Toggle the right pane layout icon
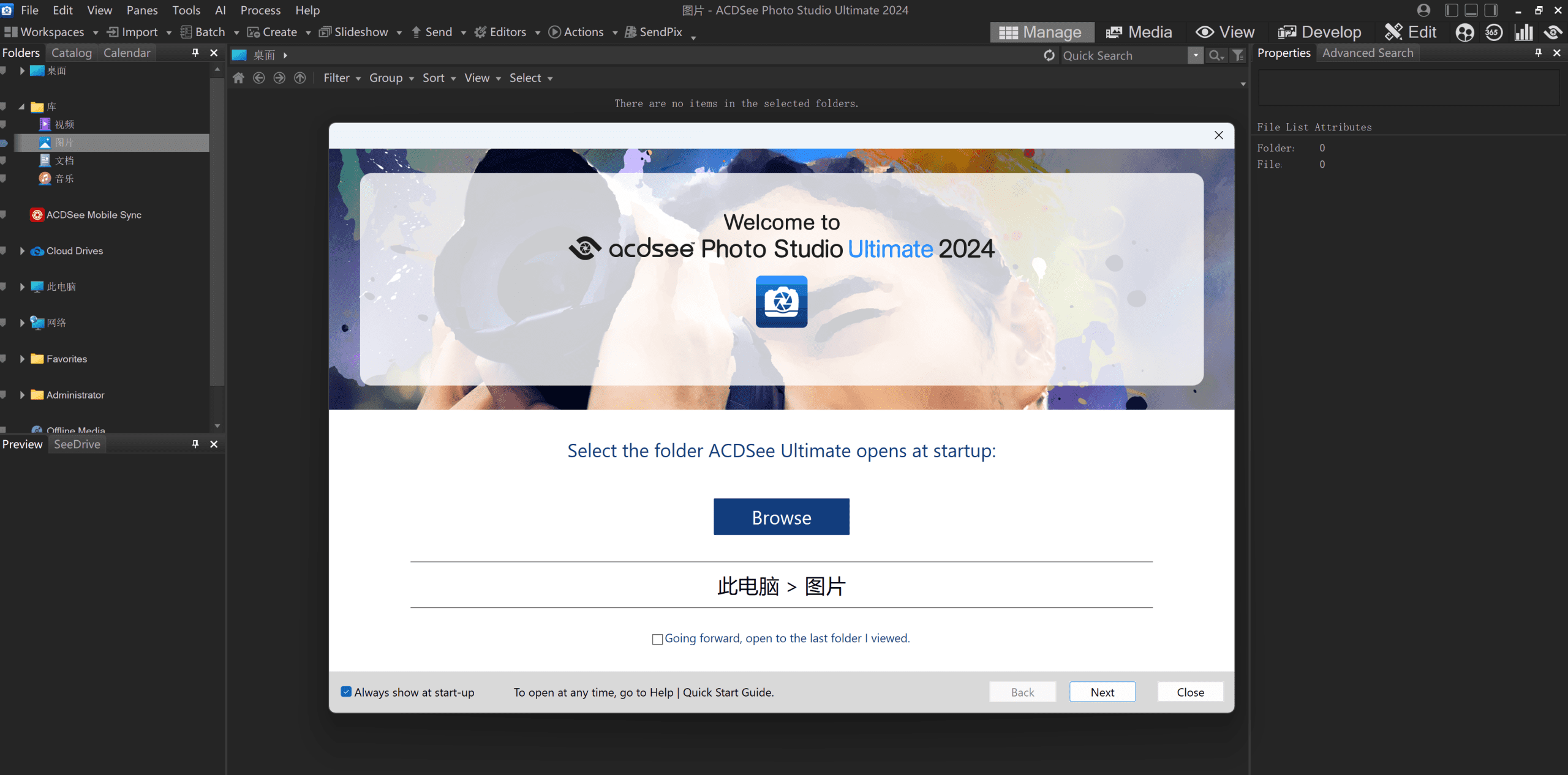This screenshot has height=775, width=1568. (1491, 10)
